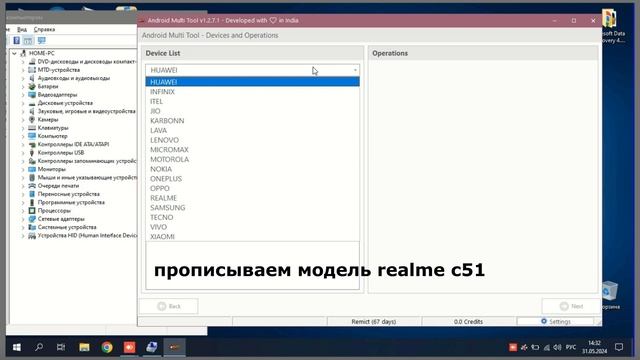Click the red recorder app taskbar icon

coord(129,347)
